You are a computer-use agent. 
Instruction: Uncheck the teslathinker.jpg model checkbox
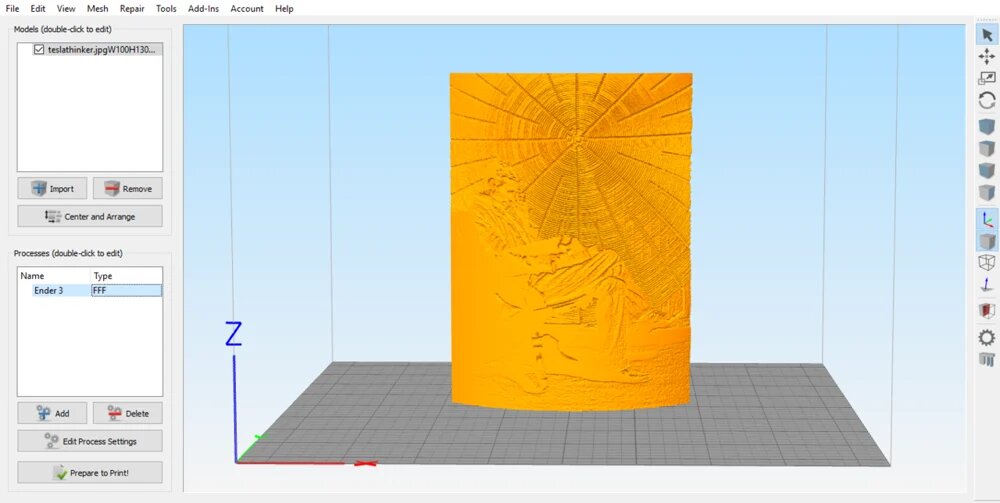[x=39, y=49]
